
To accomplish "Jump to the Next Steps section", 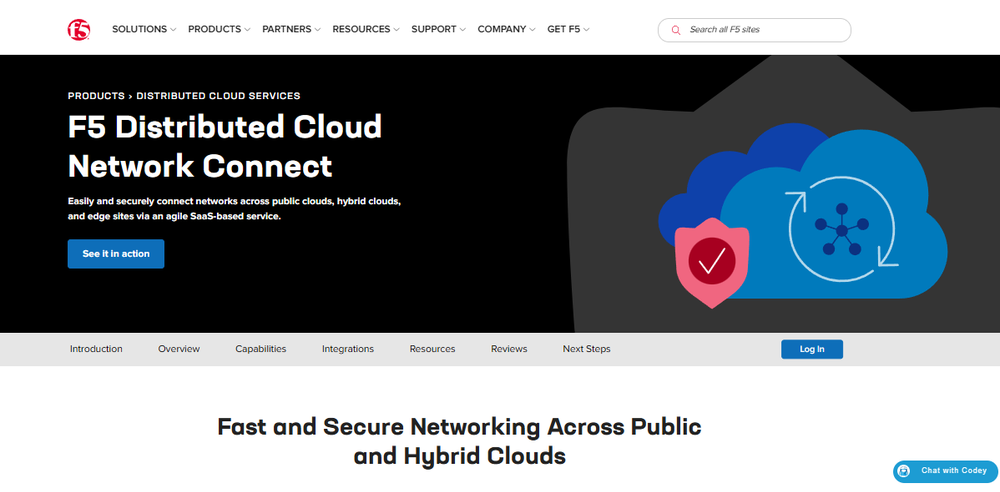I will tap(587, 349).
